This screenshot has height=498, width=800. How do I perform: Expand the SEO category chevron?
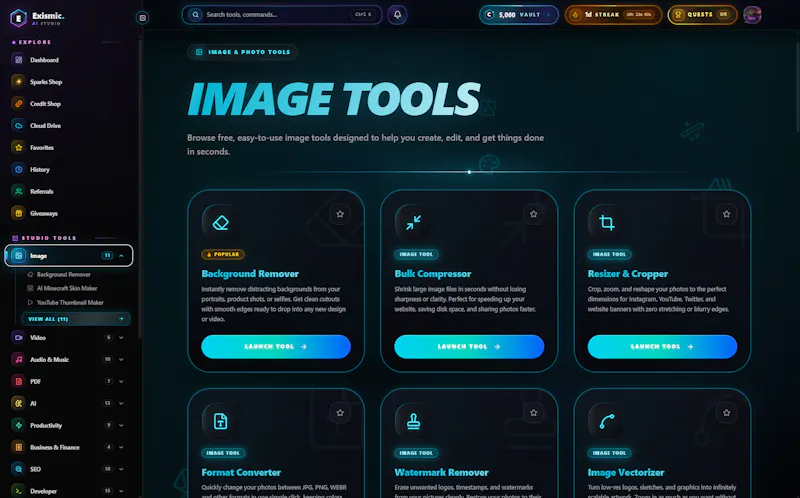point(121,469)
